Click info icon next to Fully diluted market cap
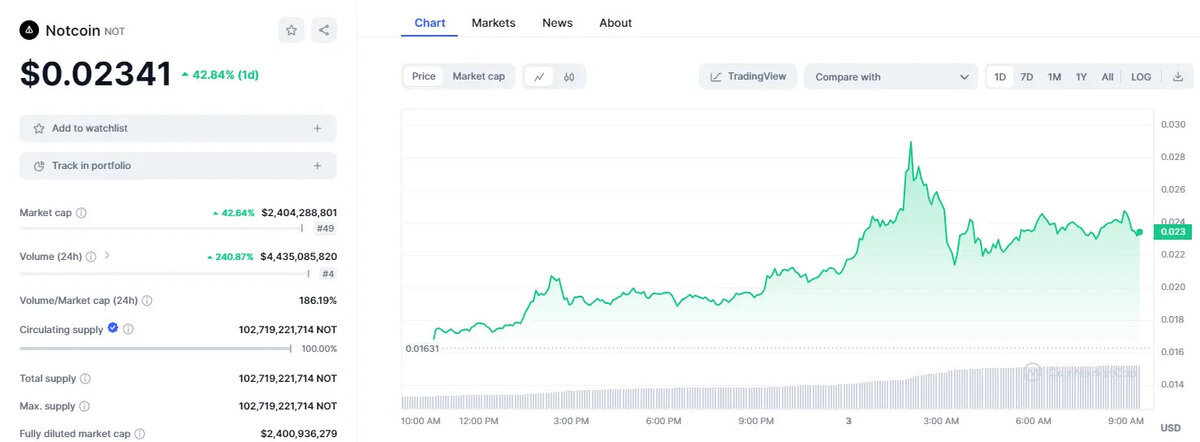The image size is (1200, 442). pyautogui.click(x=139, y=434)
